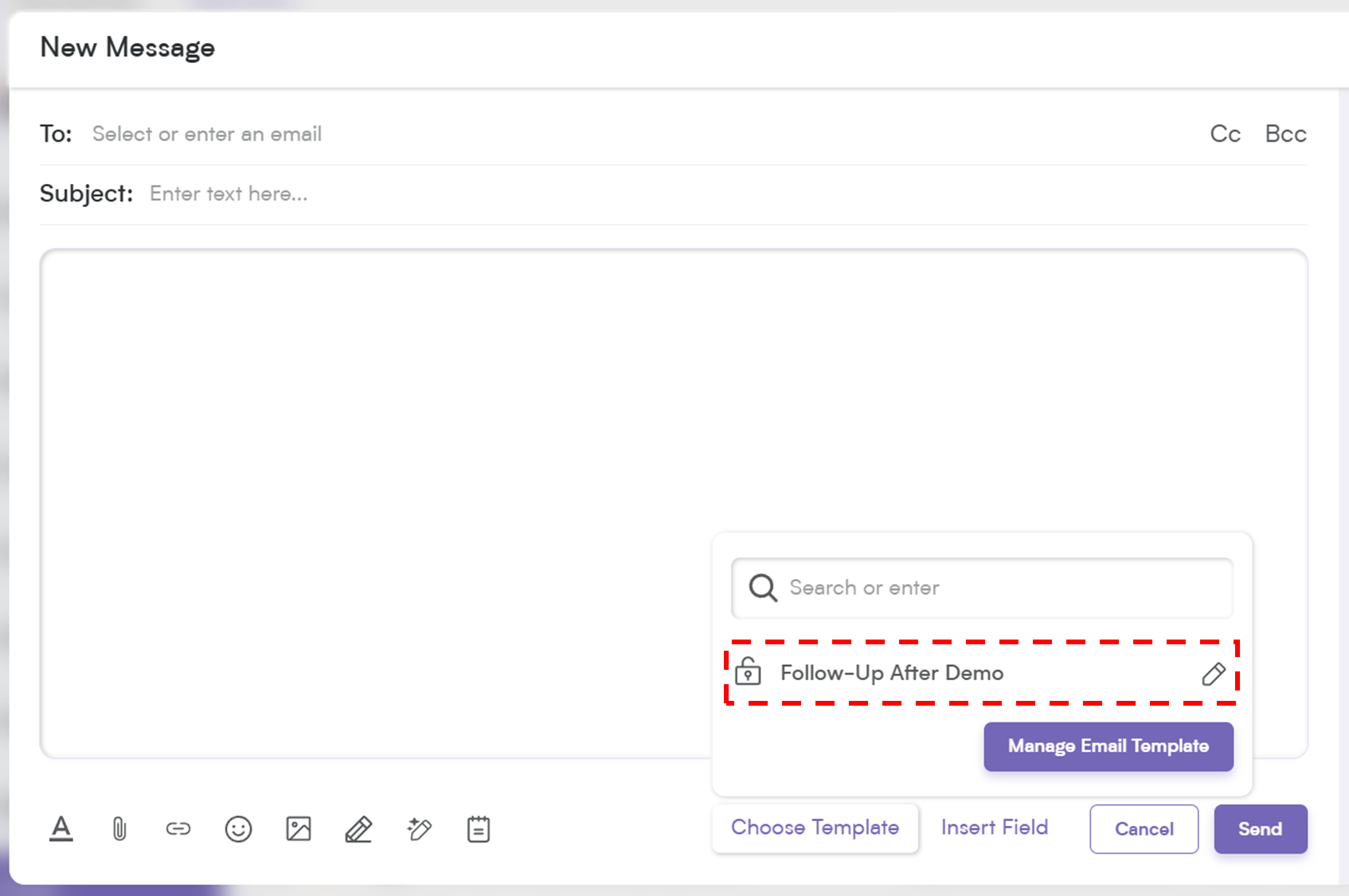Click the pencil signature icon in toolbar
Image resolution: width=1349 pixels, height=896 pixels.
coord(358,829)
